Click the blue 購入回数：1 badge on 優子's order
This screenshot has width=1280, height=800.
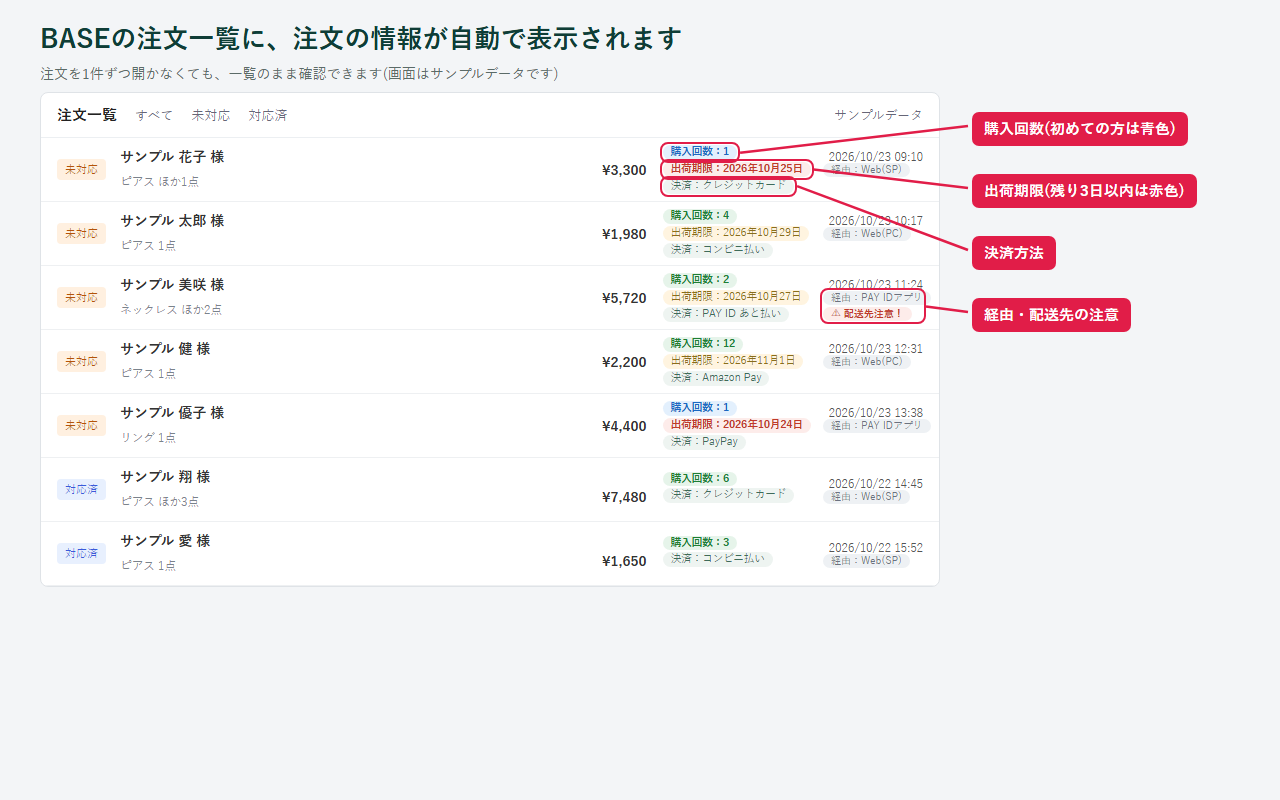coord(700,408)
